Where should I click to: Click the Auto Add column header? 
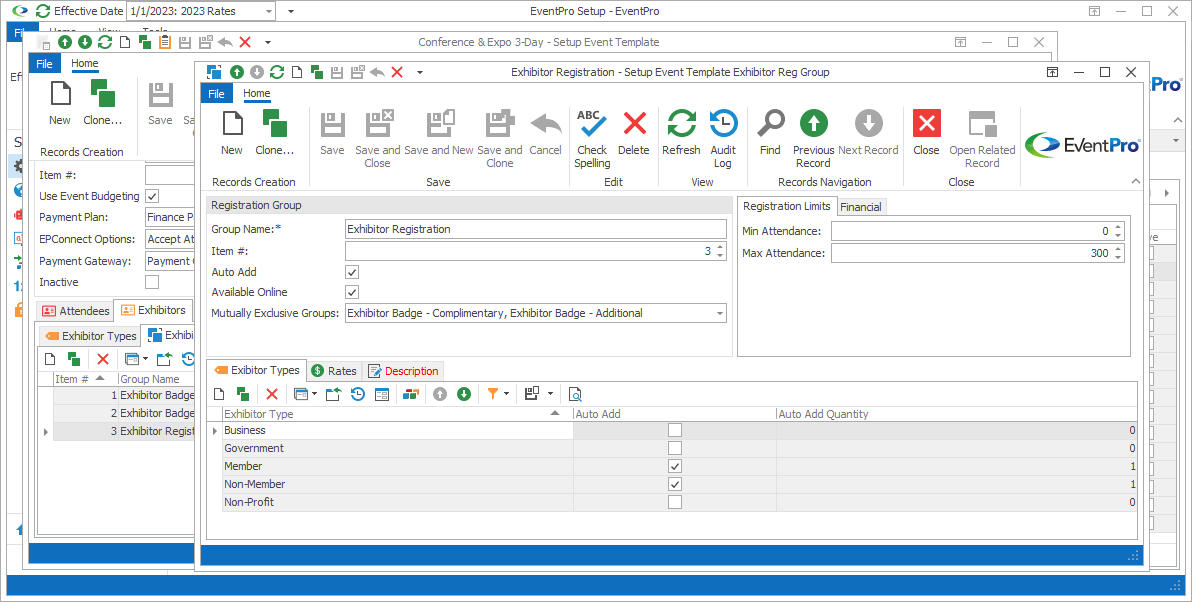[x=674, y=414]
